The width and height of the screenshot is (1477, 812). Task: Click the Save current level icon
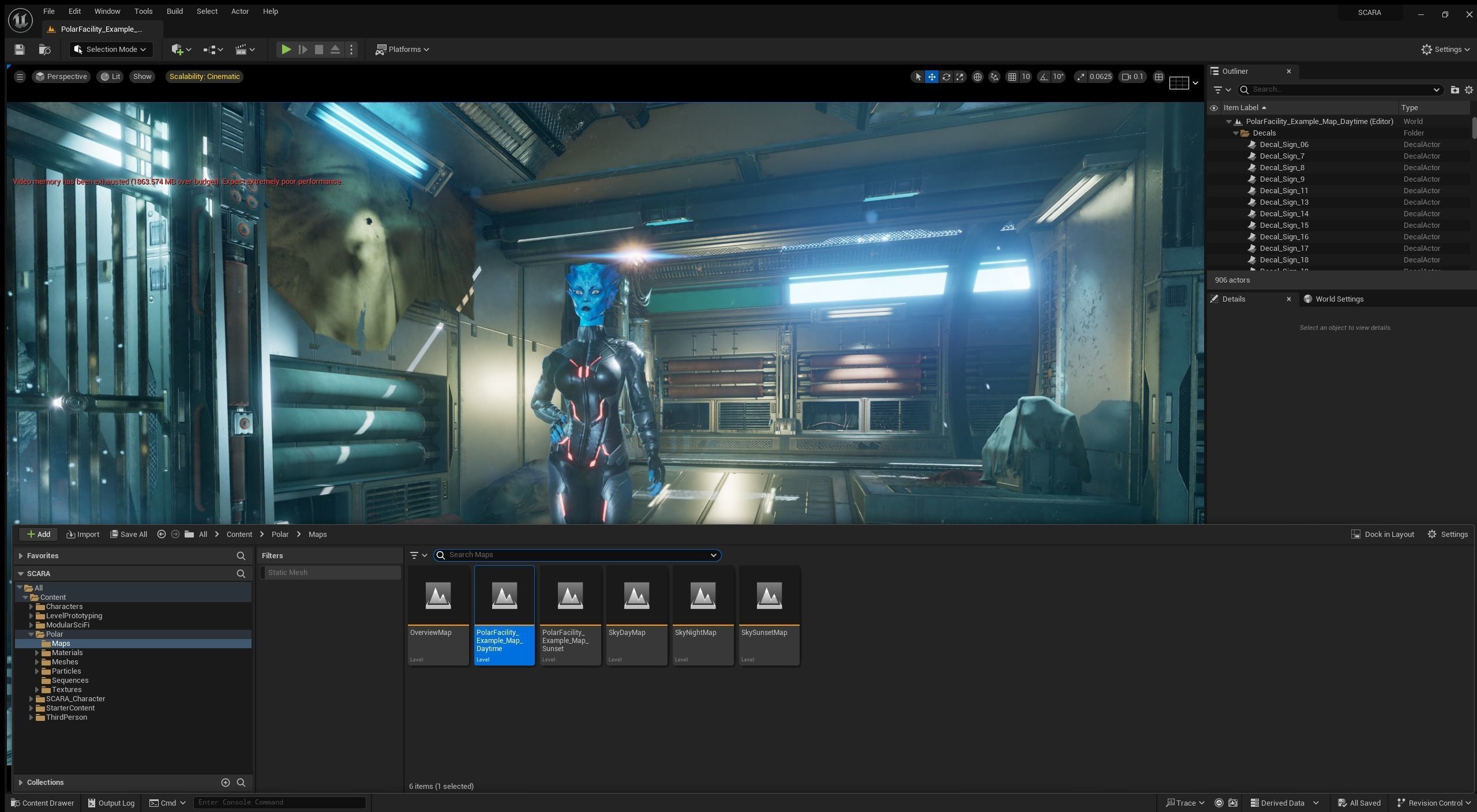20,50
